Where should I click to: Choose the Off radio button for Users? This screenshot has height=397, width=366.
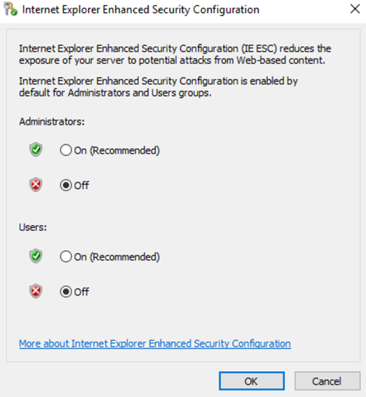point(66,292)
